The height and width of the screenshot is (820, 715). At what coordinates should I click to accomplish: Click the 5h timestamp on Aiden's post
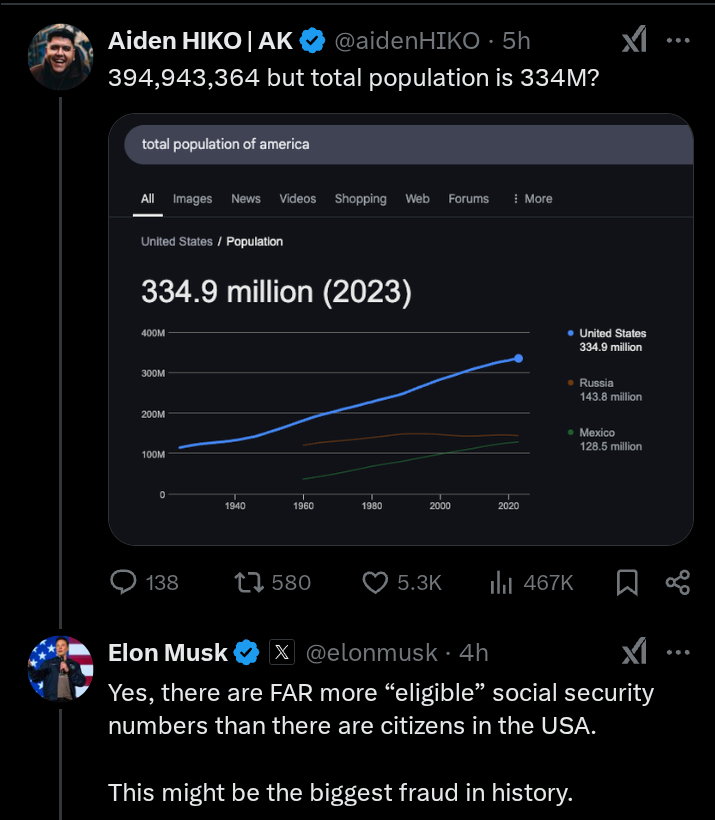coord(516,41)
